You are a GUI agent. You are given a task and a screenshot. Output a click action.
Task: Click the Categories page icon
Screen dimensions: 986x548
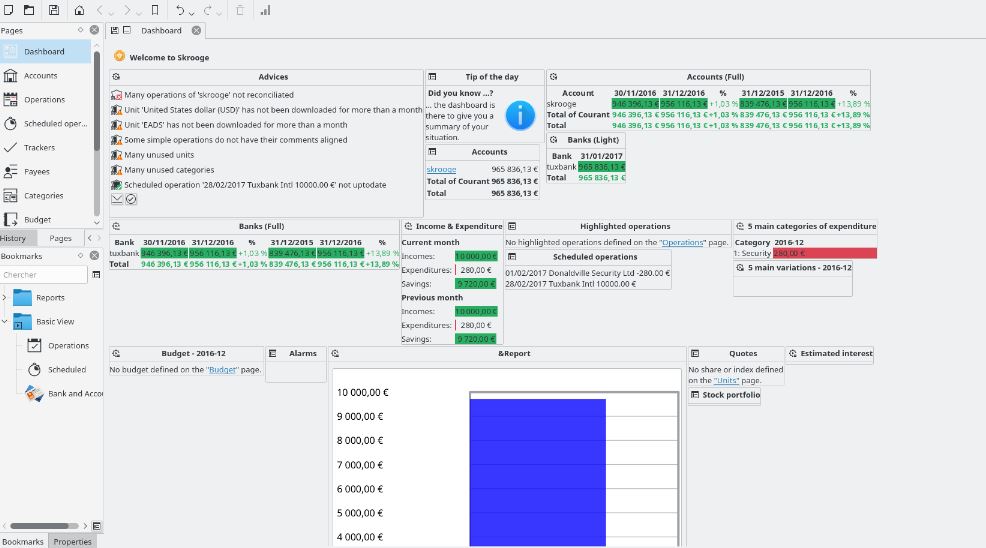10,196
